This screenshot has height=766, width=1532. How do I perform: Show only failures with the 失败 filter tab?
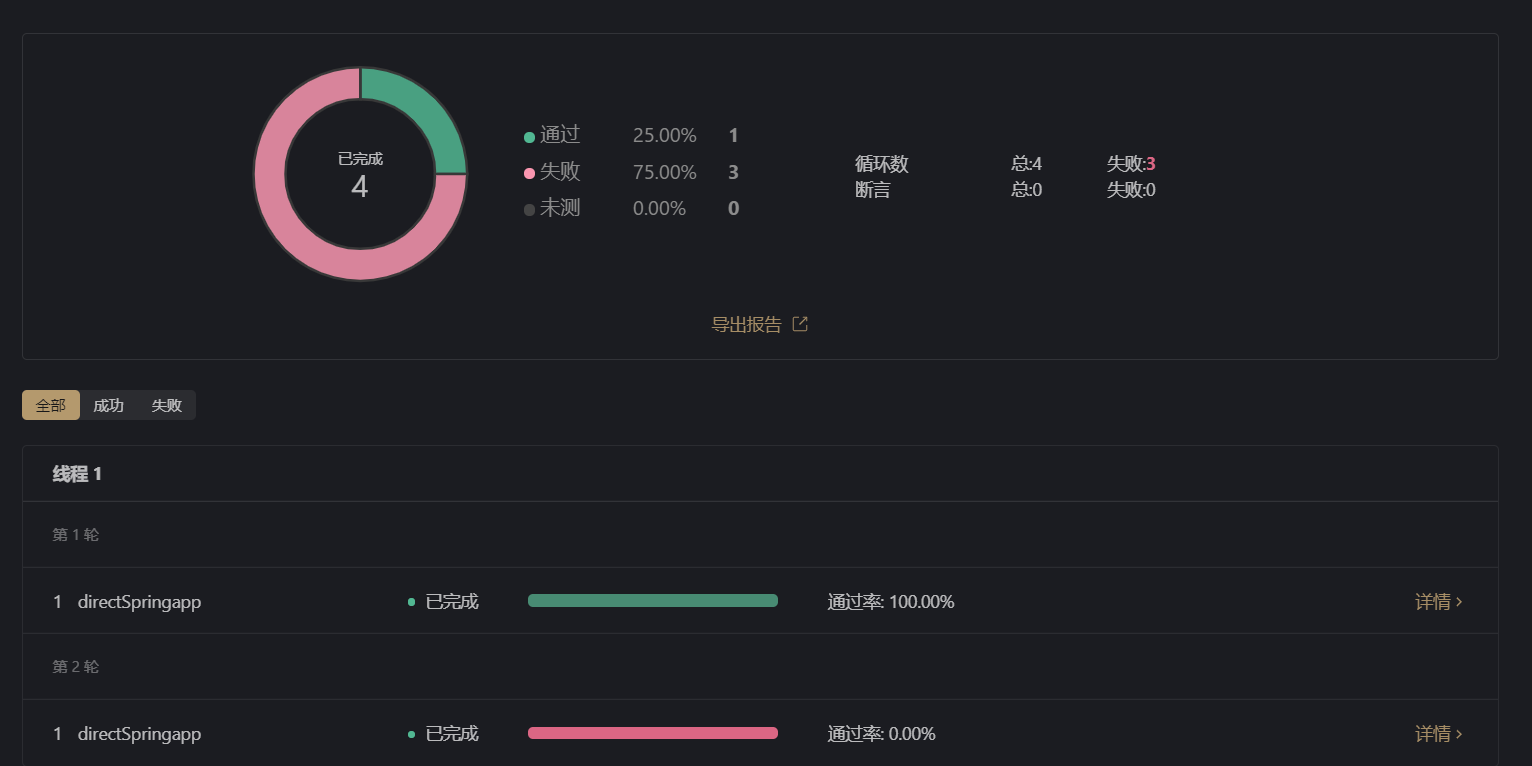166,405
